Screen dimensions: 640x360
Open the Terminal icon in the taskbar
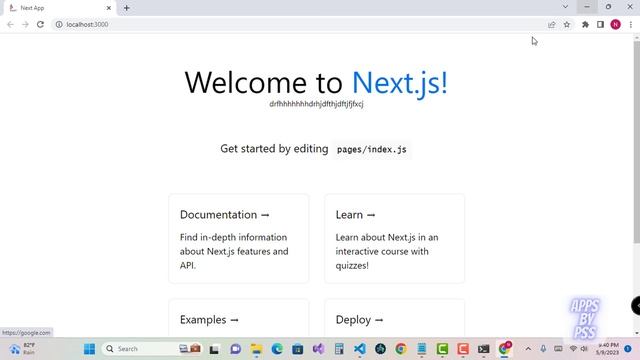(x=484, y=349)
